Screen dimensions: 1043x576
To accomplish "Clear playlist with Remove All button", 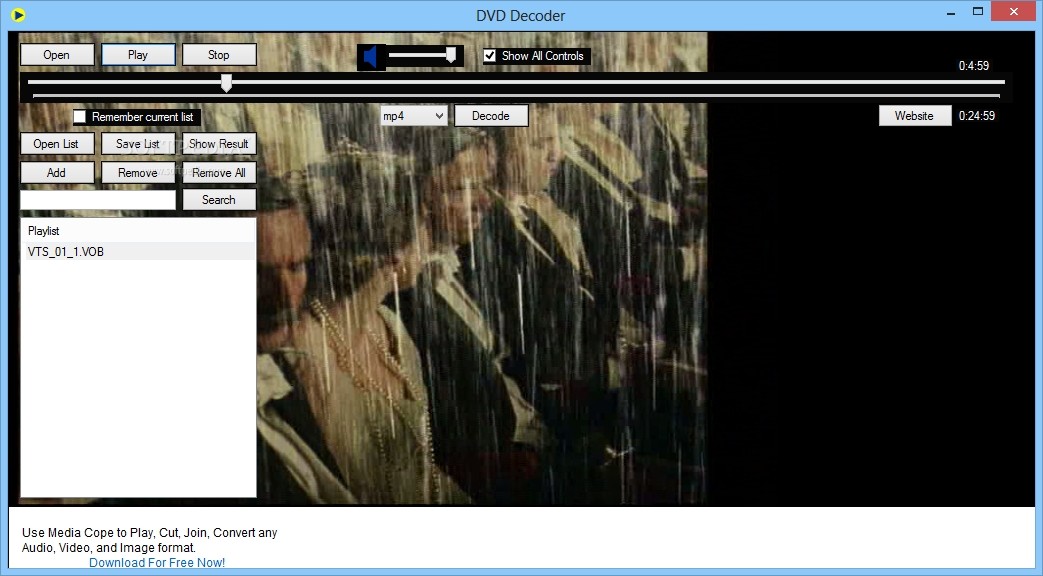I will point(218,172).
